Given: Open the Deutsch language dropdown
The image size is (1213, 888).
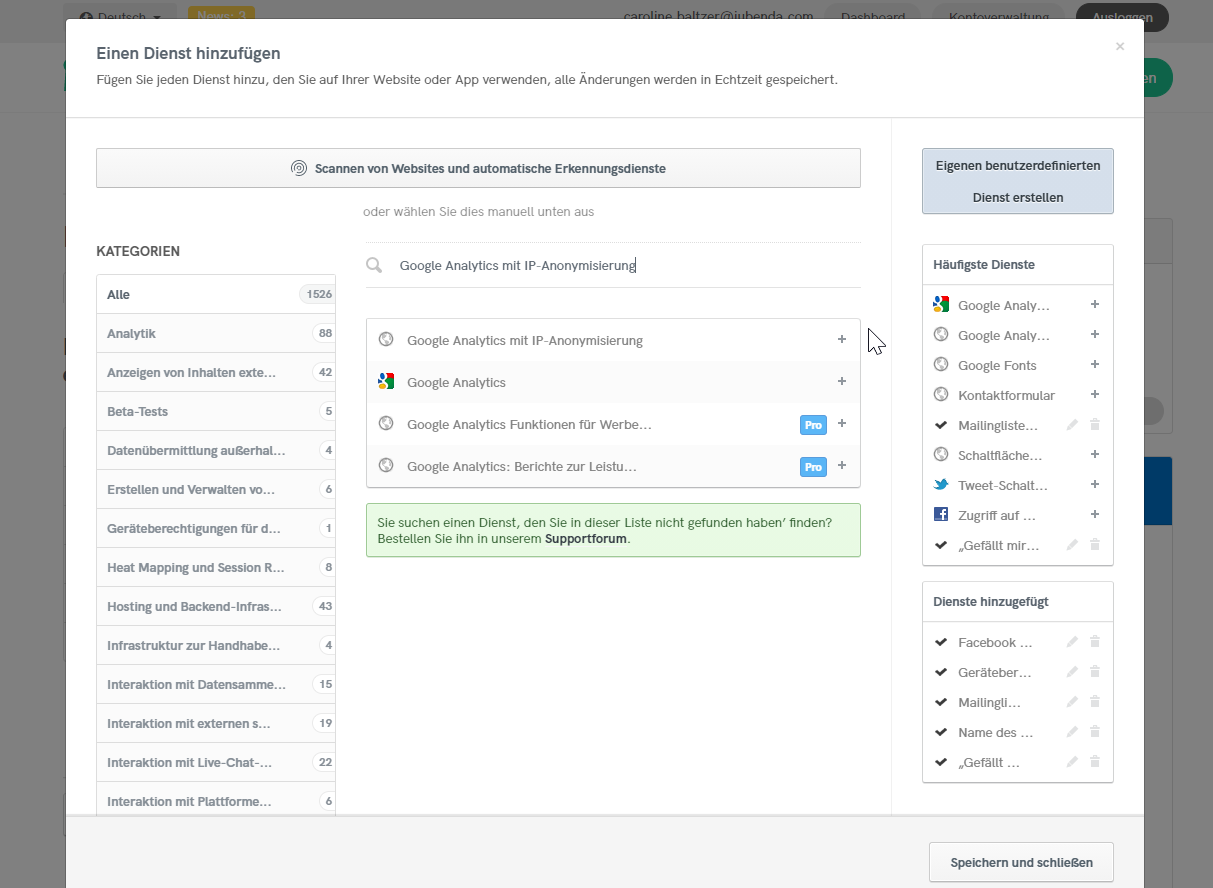Looking at the screenshot, I should tap(119, 16).
